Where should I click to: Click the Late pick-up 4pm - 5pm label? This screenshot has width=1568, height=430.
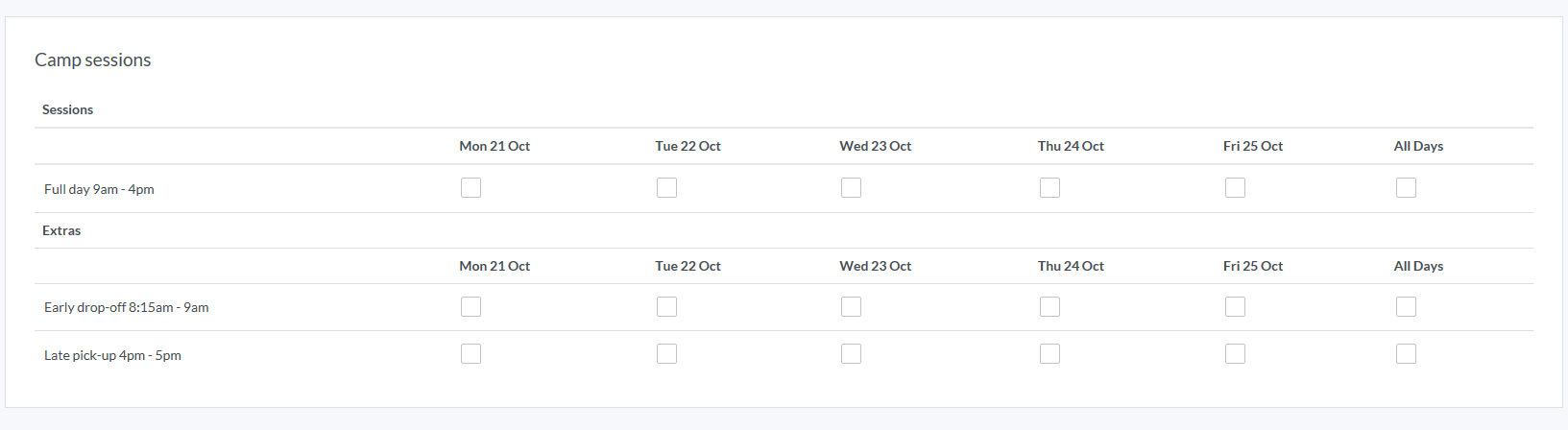click(112, 355)
